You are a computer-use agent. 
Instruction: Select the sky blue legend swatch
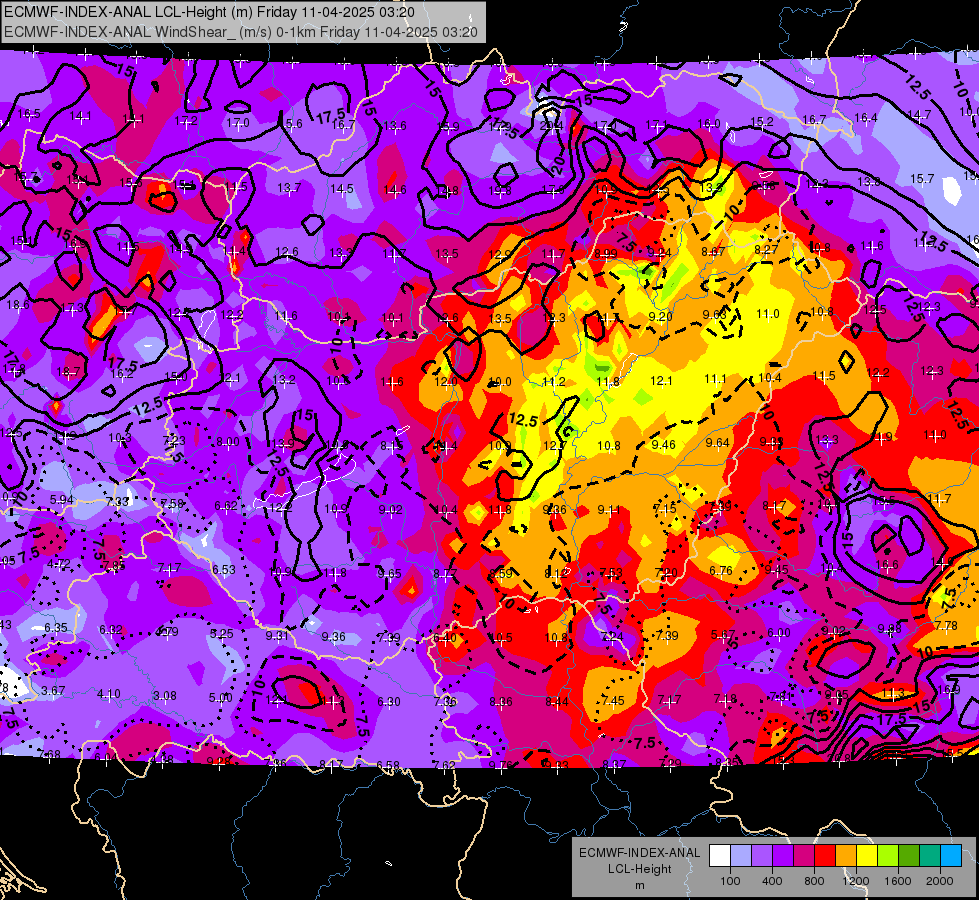951,856
